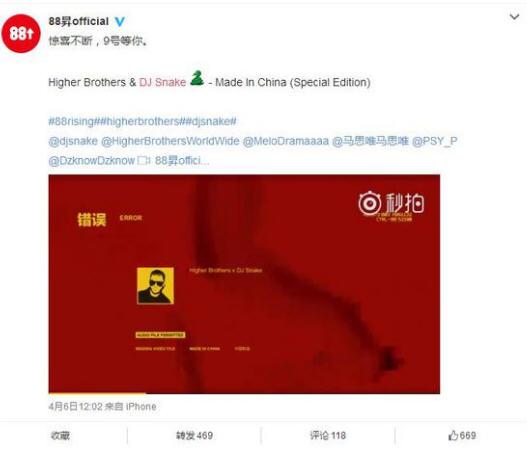Visit the @MeloDramaaaa mention
Image resolution: width=527 pixels, height=453 pixels.
point(286,141)
